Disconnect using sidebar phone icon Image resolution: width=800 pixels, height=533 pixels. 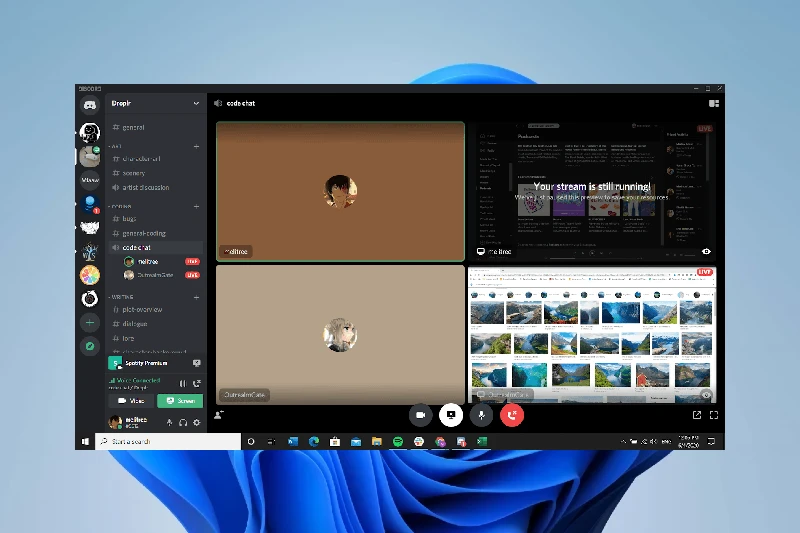(x=196, y=384)
